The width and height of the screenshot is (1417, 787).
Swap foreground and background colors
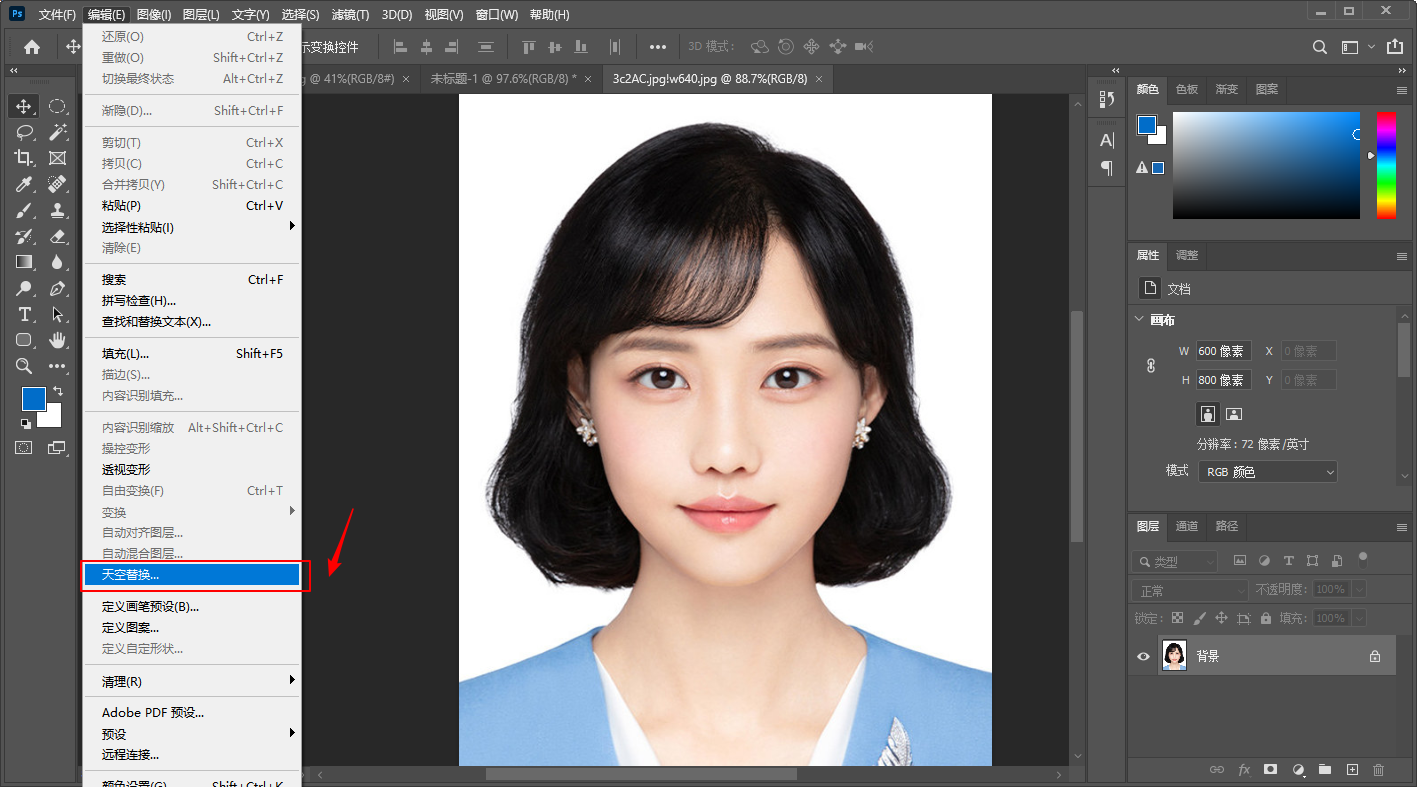[x=58, y=390]
